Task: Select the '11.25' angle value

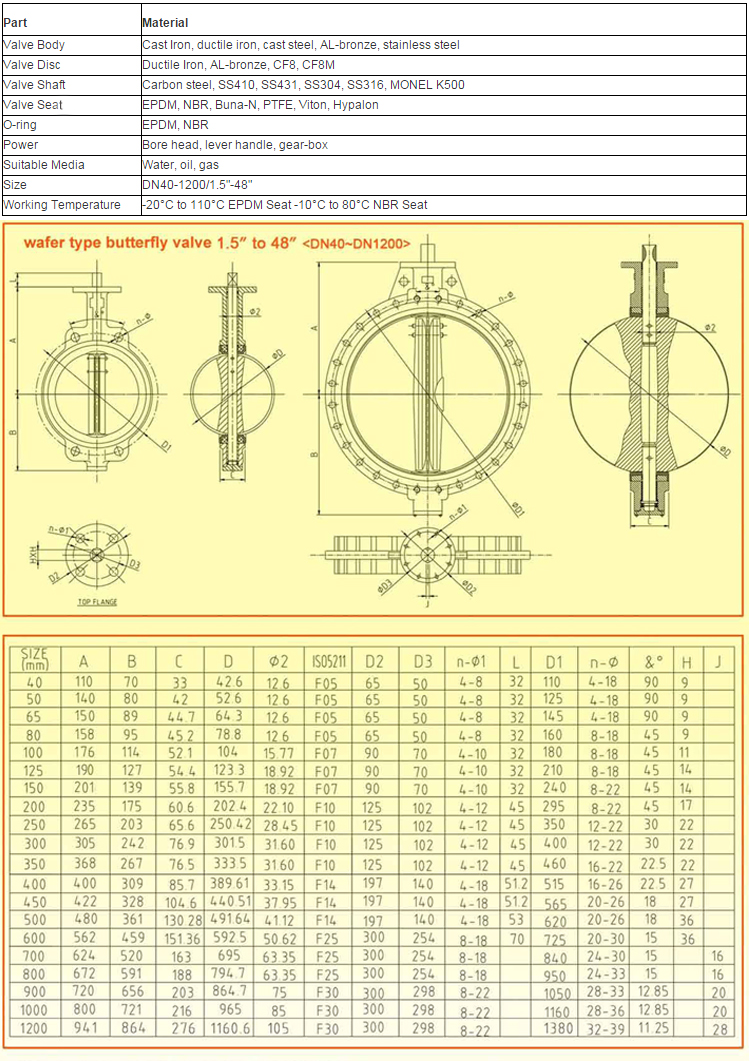Action: coord(653,1028)
